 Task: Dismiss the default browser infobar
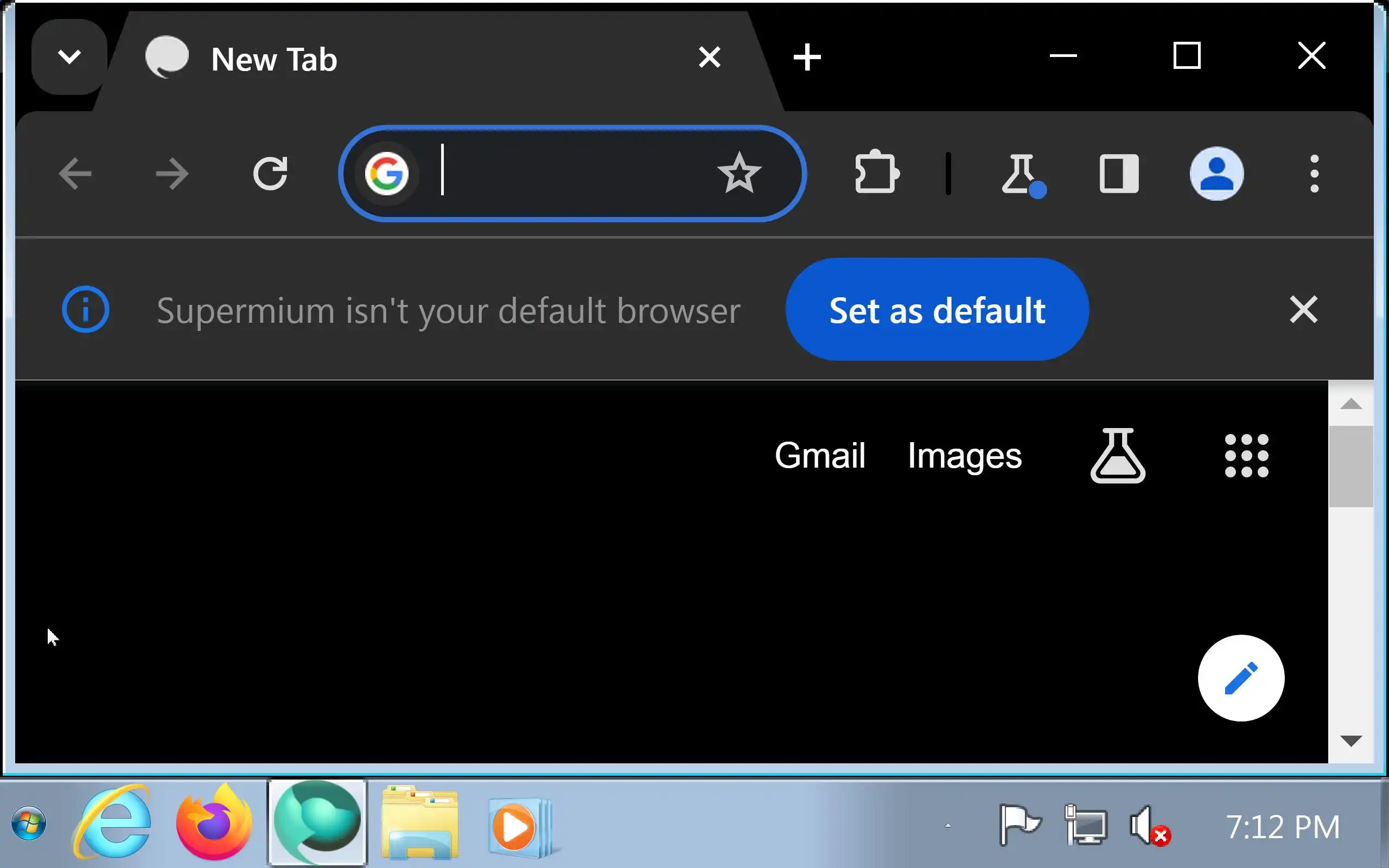[x=1303, y=310]
